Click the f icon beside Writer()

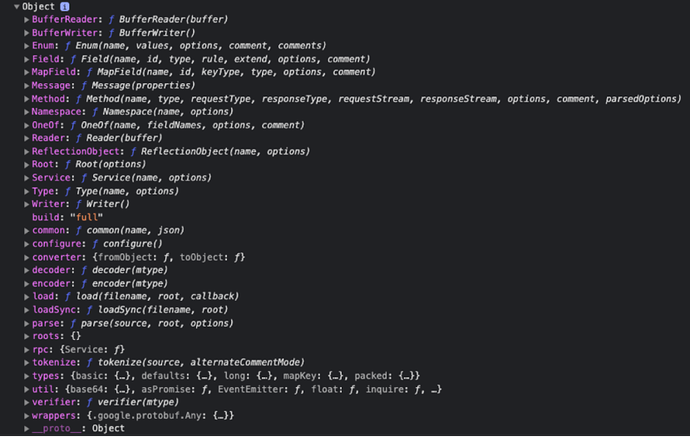pos(79,204)
